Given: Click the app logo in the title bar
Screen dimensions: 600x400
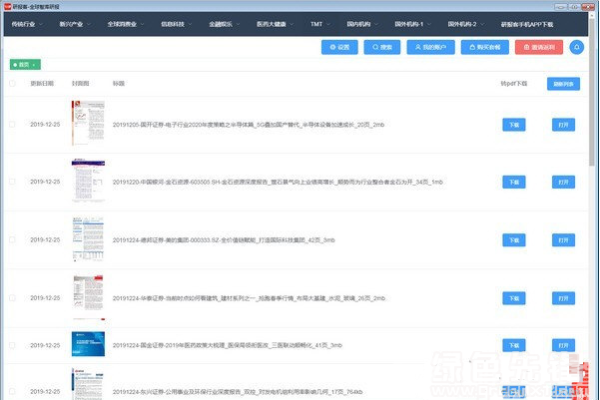Looking at the screenshot, I should [x=8, y=7].
